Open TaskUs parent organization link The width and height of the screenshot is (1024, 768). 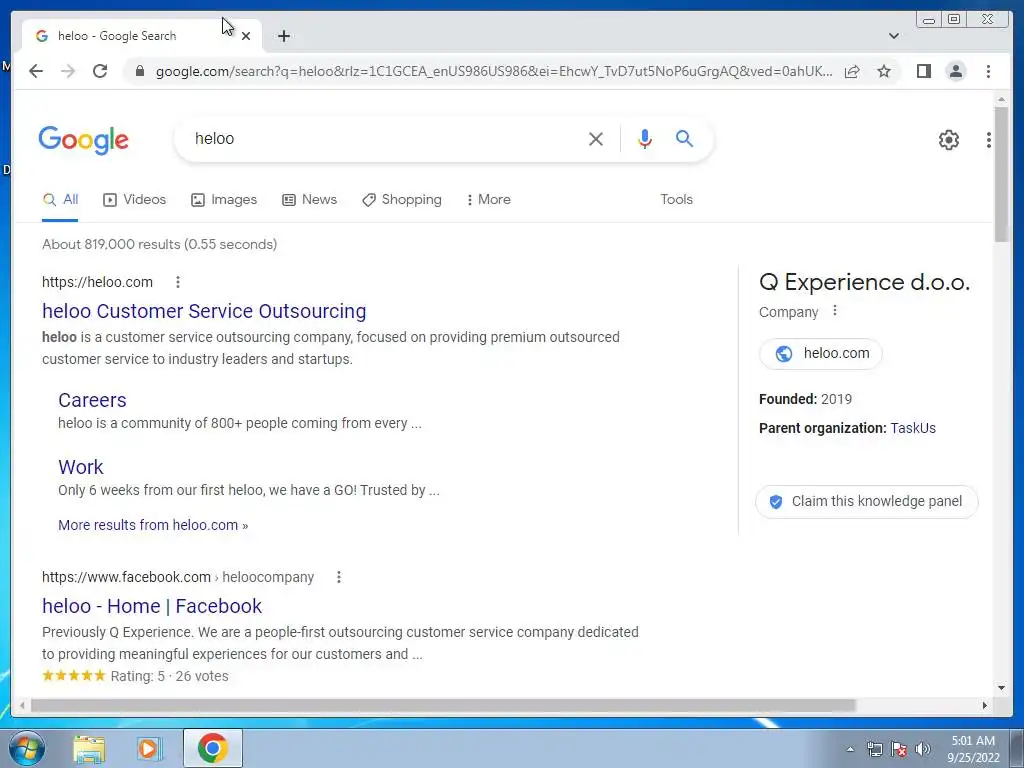912,428
